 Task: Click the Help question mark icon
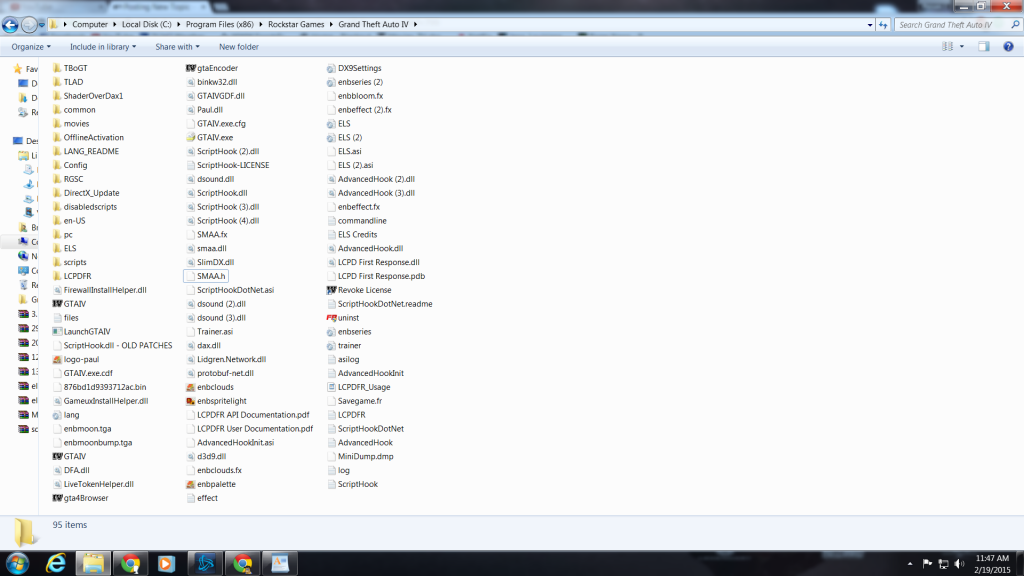(1007, 47)
